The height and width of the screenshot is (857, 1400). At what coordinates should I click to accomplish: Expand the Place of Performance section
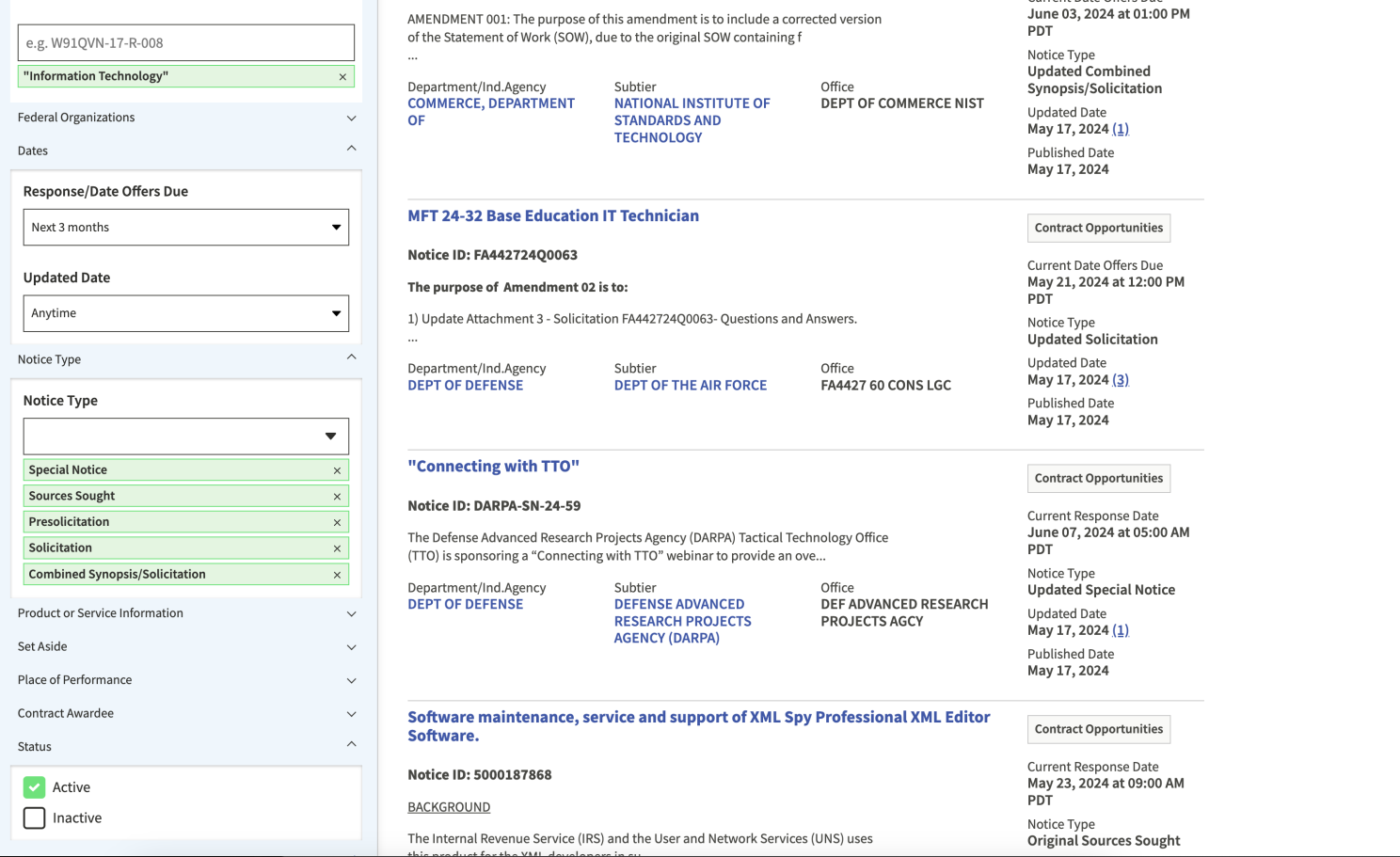click(186, 680)
